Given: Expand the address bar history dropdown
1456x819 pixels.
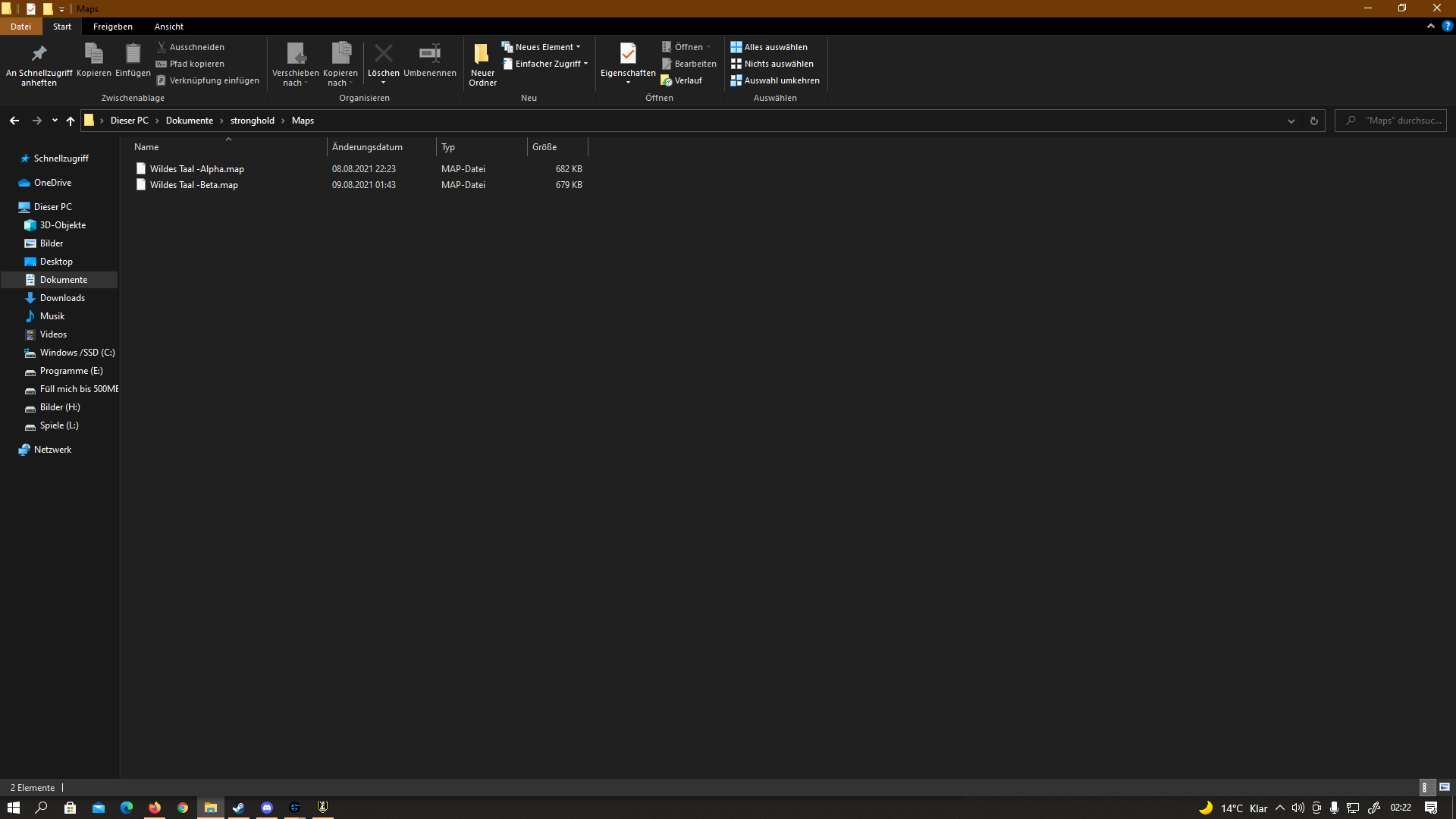Looking at the screenshot, I should point(1291,121).
